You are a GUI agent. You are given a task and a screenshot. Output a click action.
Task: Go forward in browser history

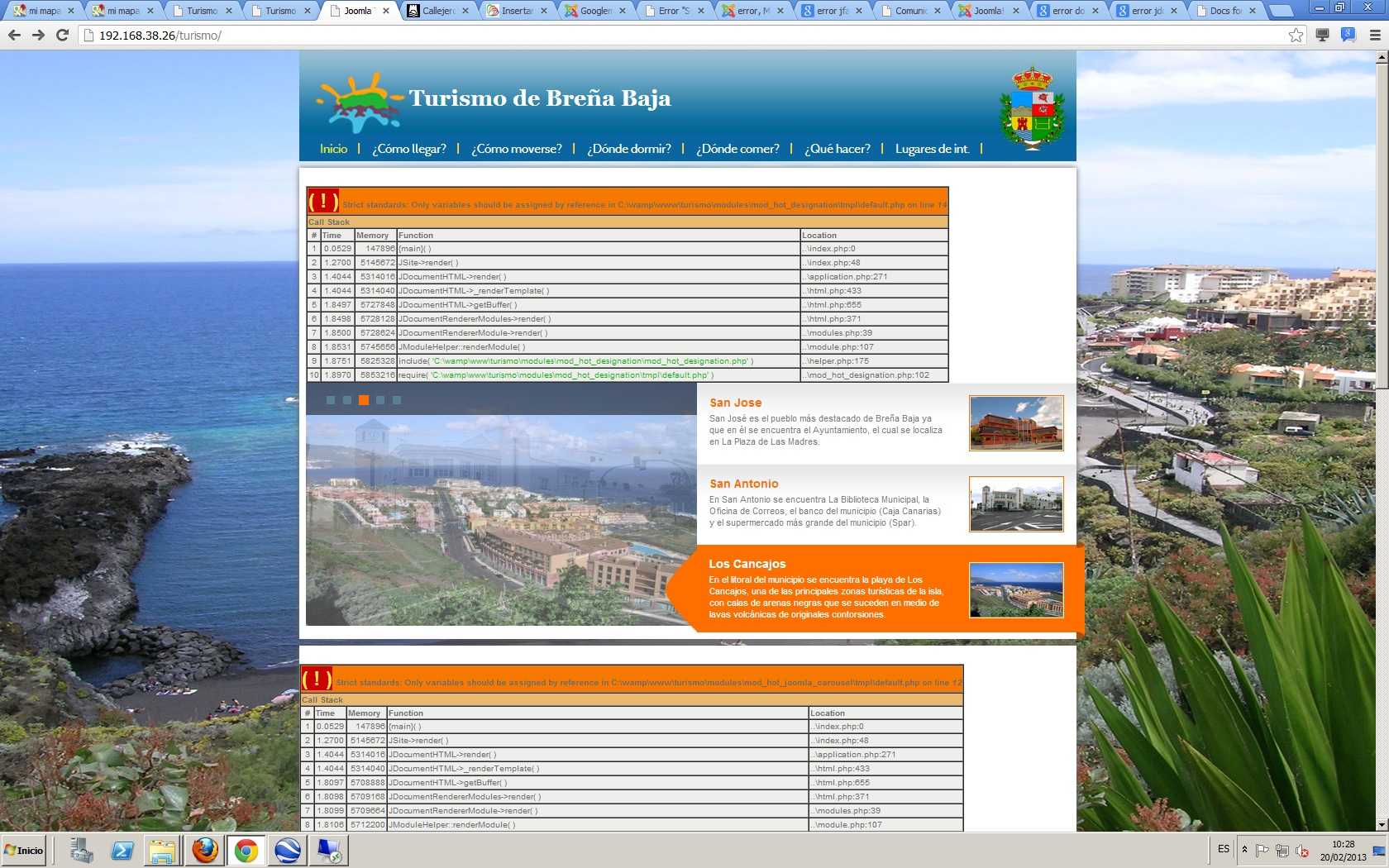pos(38,36)
